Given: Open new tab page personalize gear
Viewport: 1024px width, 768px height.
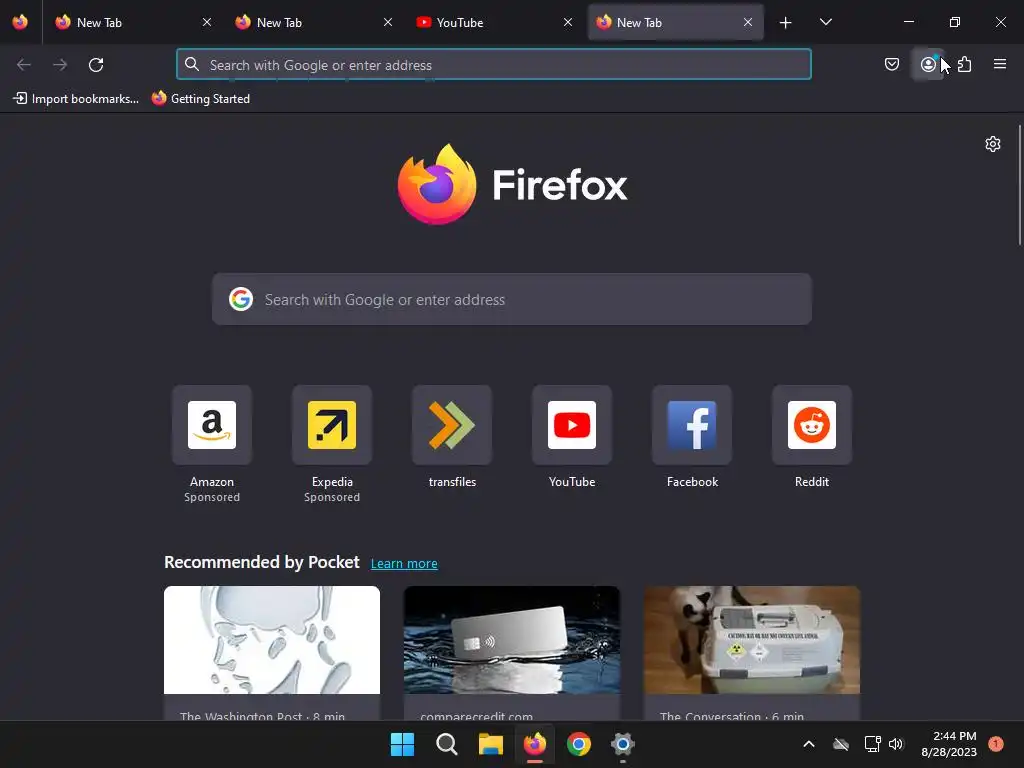Looking at the screenshot, I should 993,144.
